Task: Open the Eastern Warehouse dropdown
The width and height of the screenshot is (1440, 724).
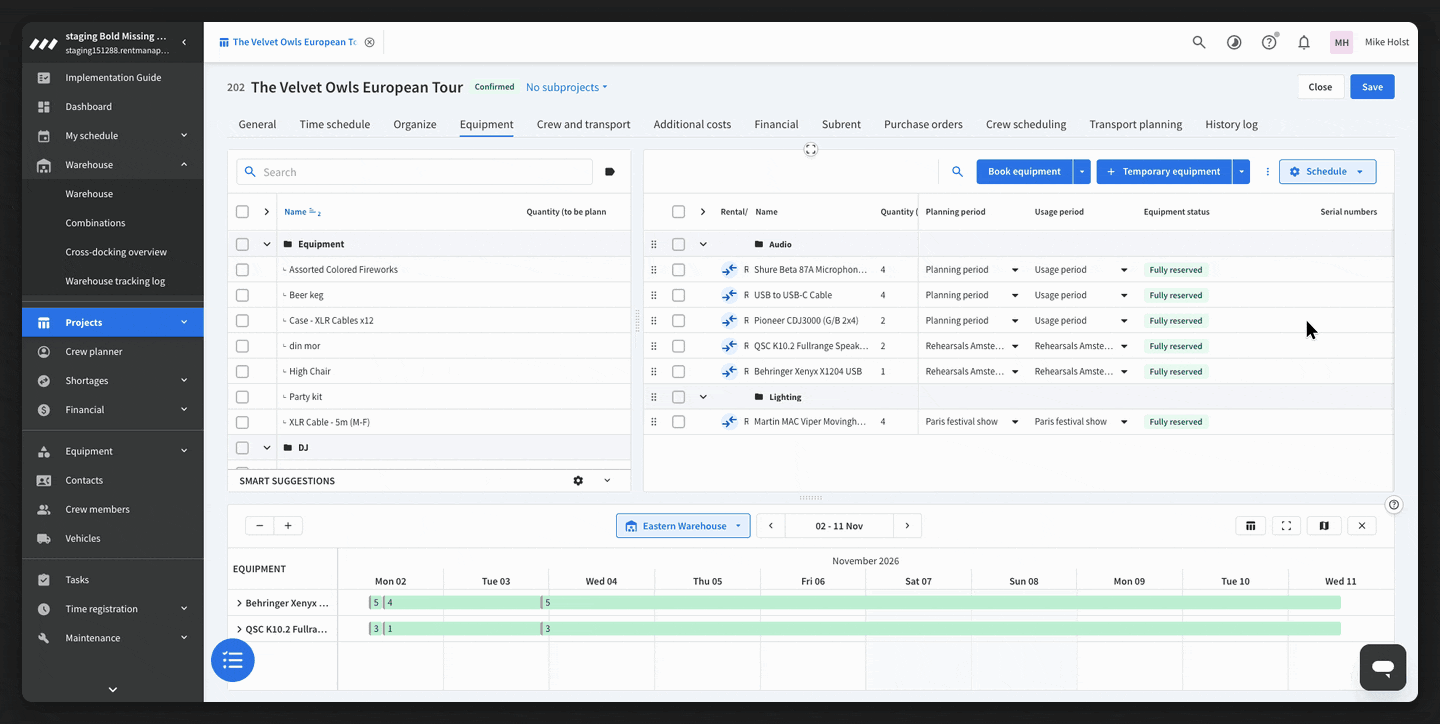Action: 683,526
